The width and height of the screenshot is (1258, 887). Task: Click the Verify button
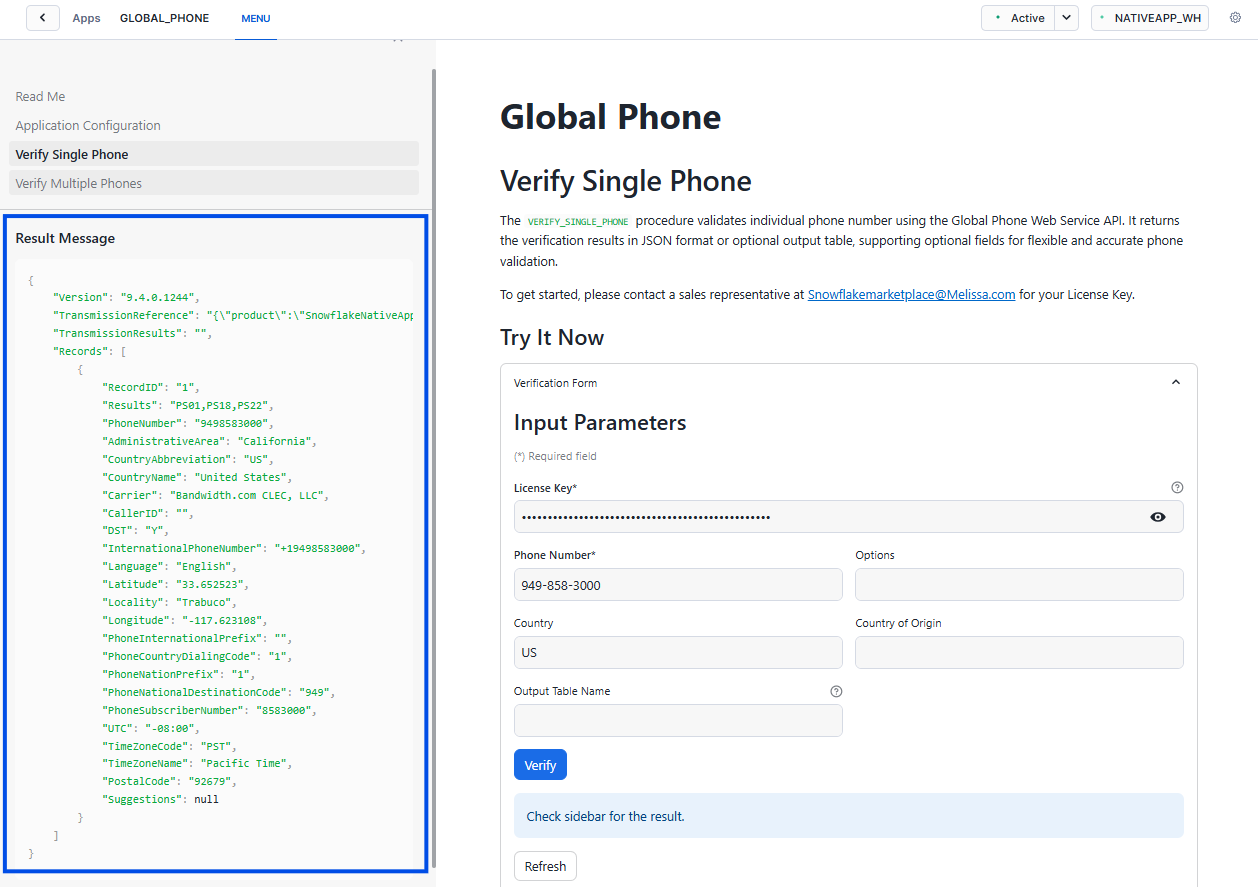coord(540,765)
